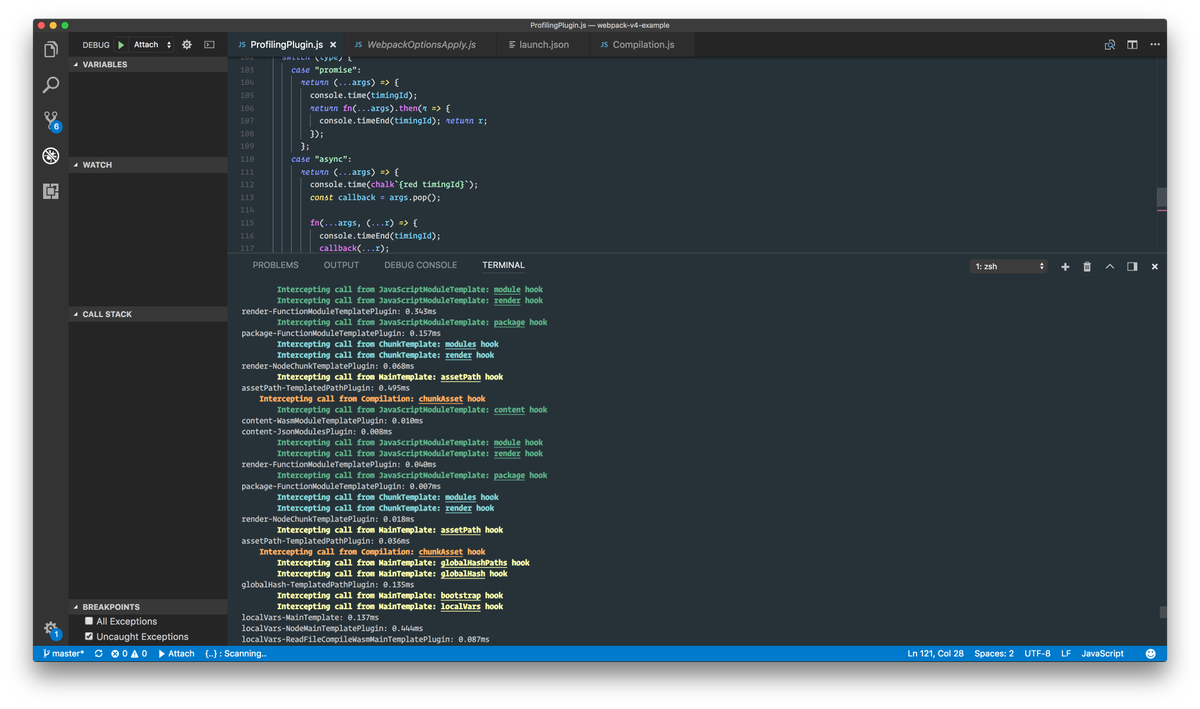Open the OUTPUT panel tab
1200x709 pixels.
tap(341, 266)
